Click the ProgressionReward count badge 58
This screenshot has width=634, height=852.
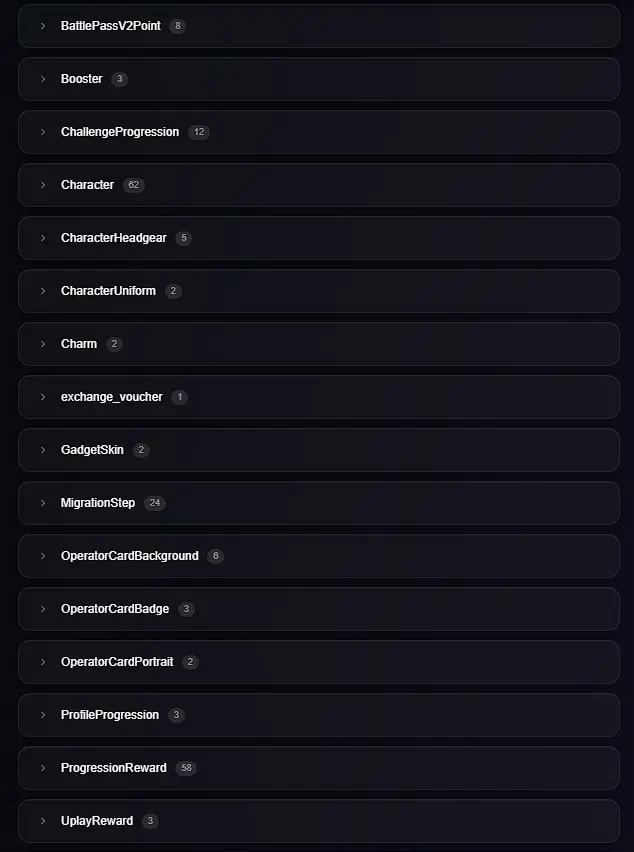[186, 768]
